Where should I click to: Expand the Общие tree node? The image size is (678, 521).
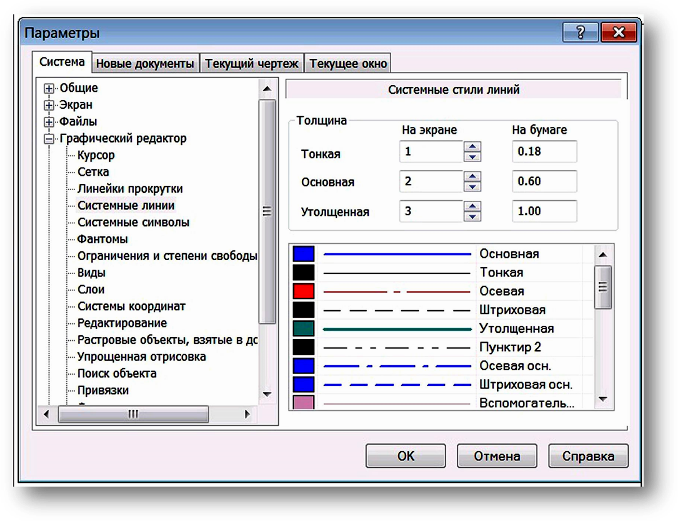click(x=48, y=88)
